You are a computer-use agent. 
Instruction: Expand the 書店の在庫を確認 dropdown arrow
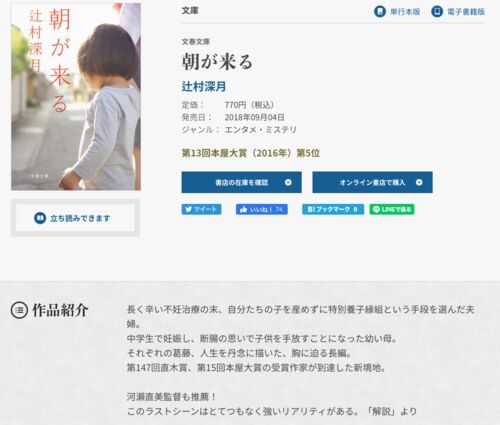(x=288, y=182)
